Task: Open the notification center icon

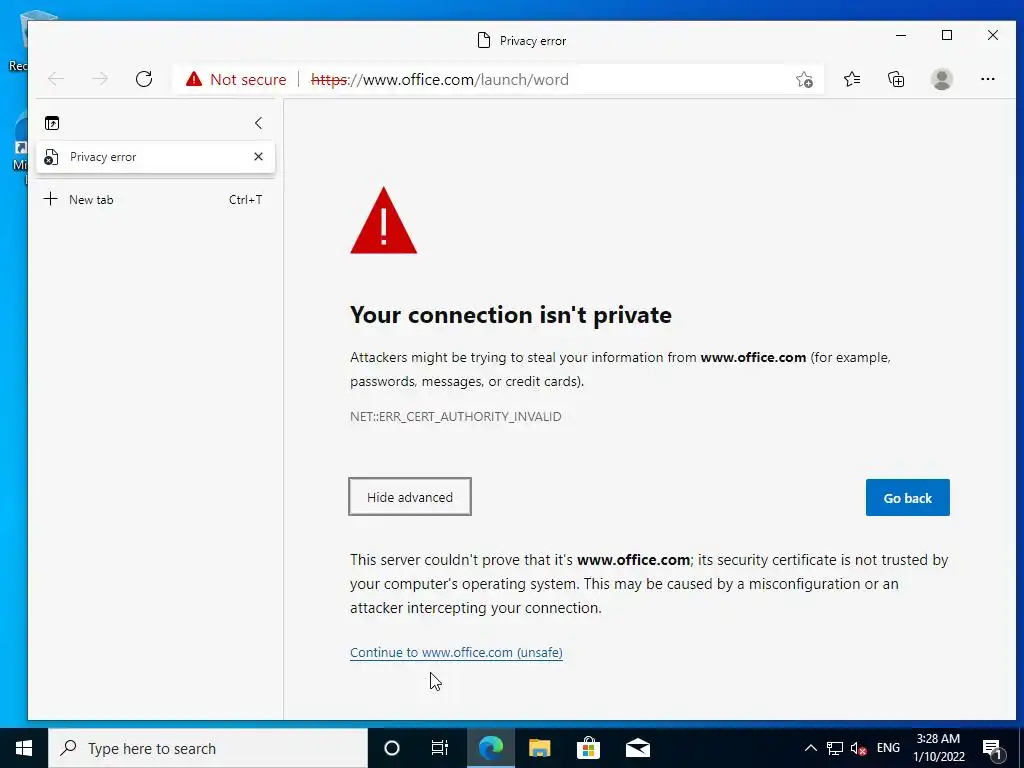Action: point(992,748)
